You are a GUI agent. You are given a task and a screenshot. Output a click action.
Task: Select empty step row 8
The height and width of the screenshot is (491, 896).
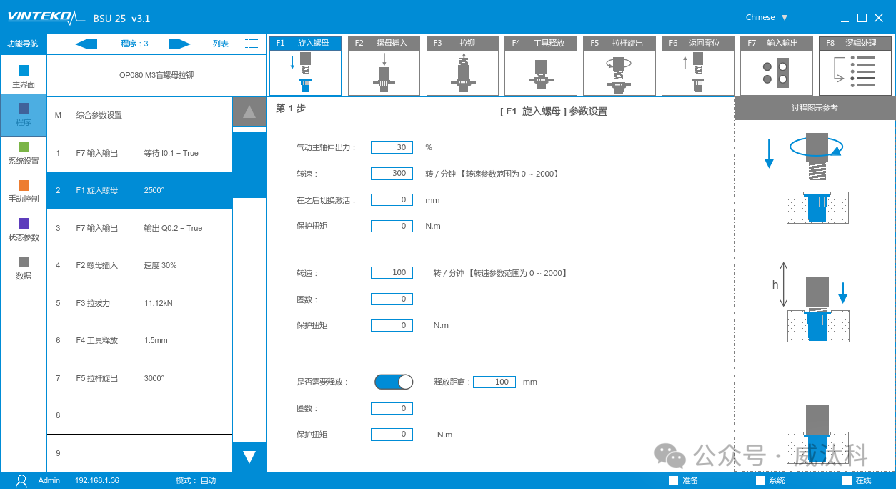[x=139, y=415]
